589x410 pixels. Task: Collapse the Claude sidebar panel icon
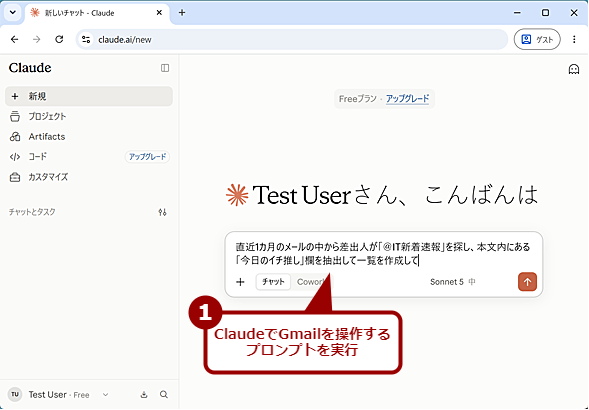[x=165, y=68]
